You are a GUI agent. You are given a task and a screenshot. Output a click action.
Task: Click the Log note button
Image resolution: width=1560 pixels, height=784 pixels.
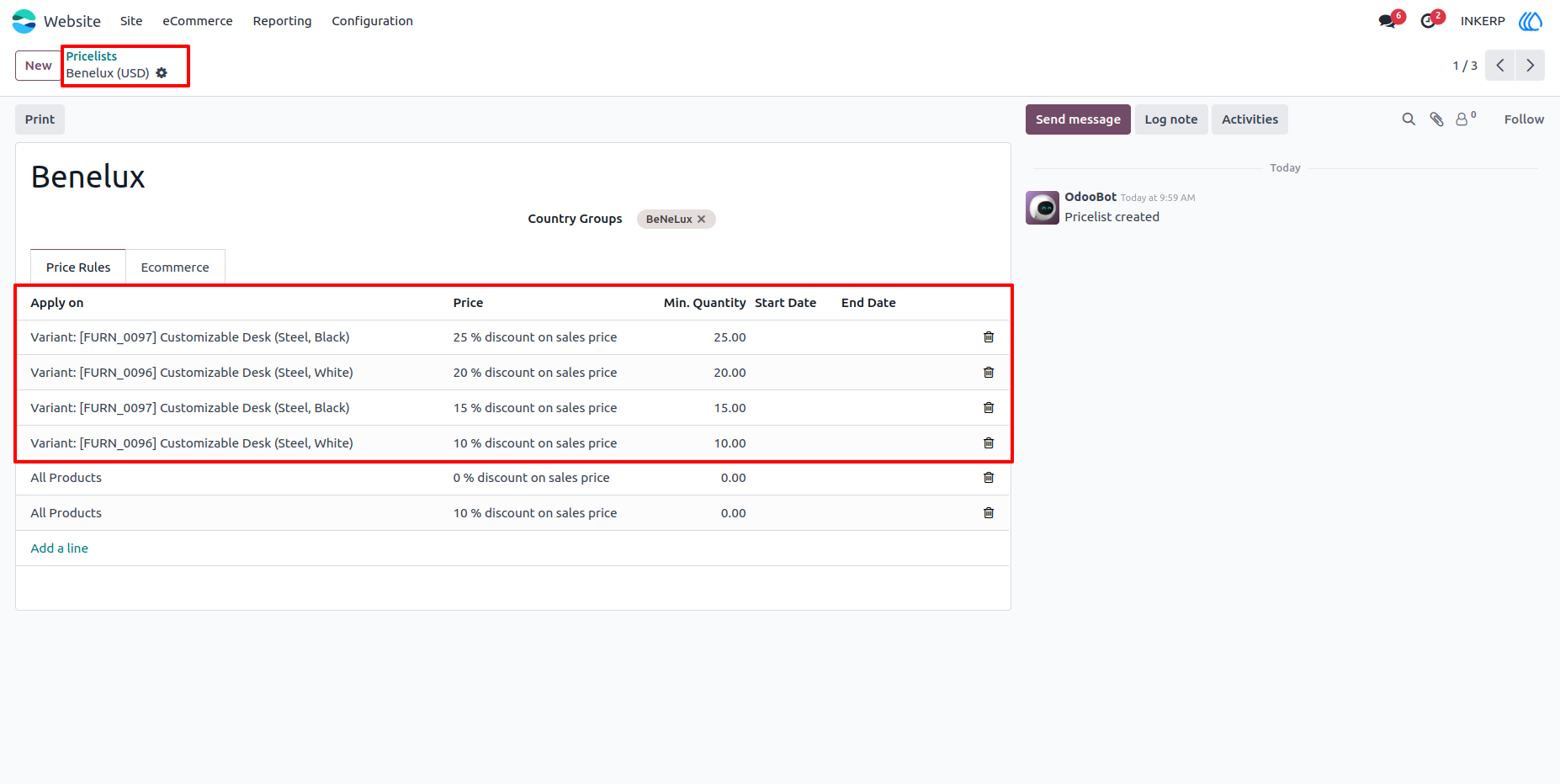pyautogui.click(x=1171, y=119)
